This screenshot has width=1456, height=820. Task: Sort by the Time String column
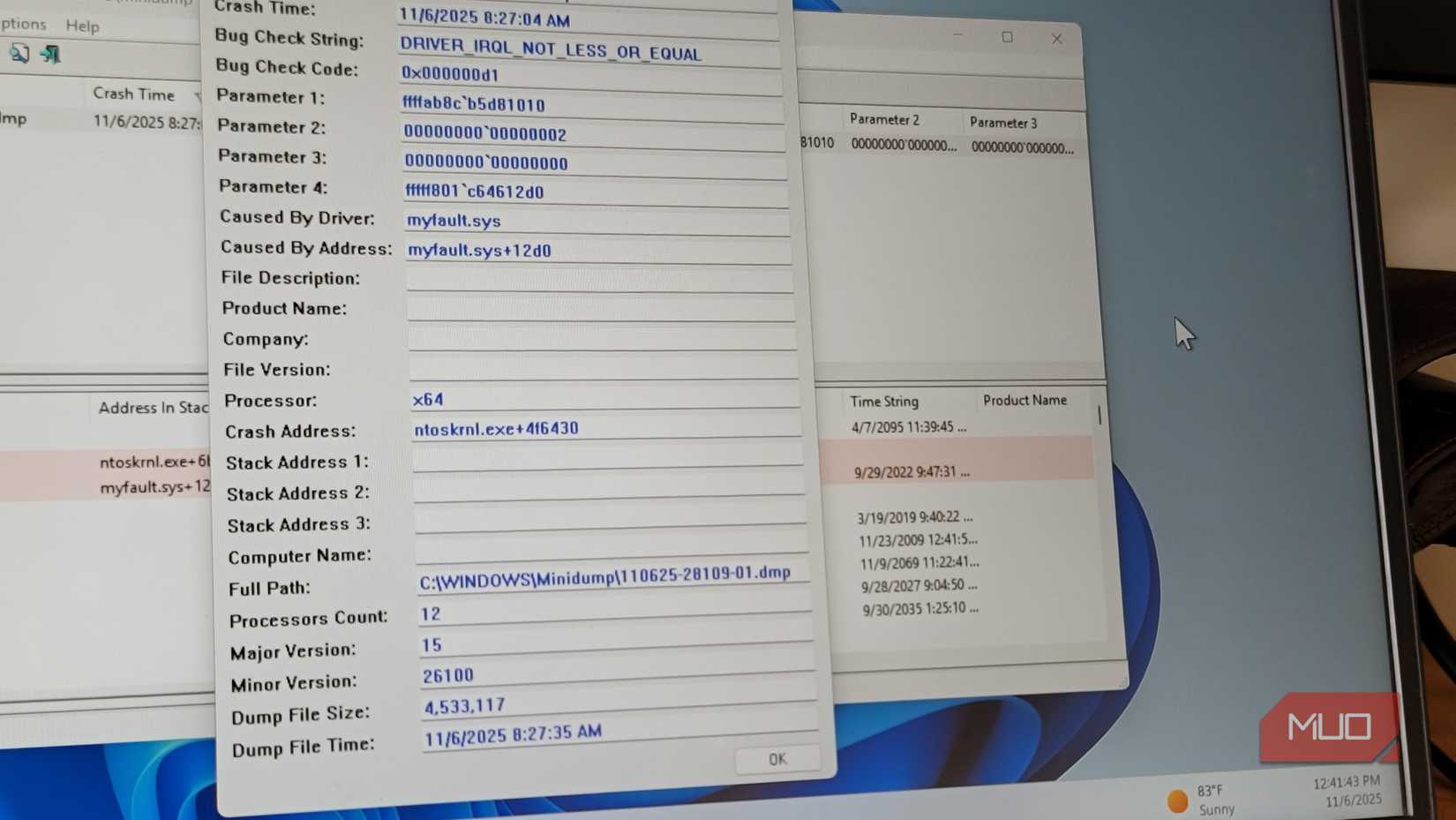(x=885, y=402)
